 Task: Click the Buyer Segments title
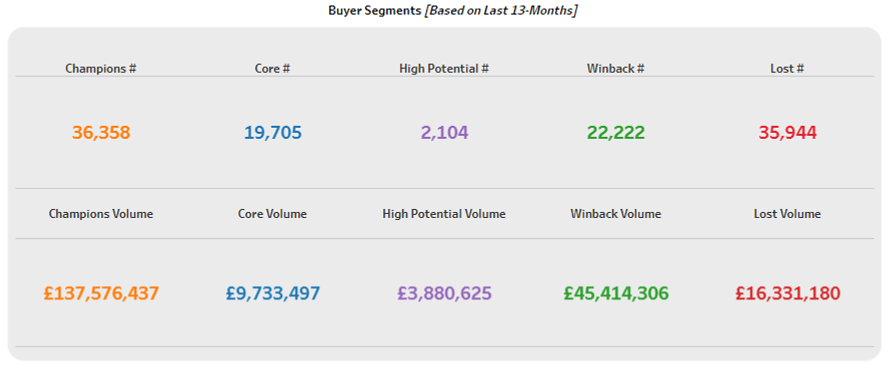click(x=375, y=11)
